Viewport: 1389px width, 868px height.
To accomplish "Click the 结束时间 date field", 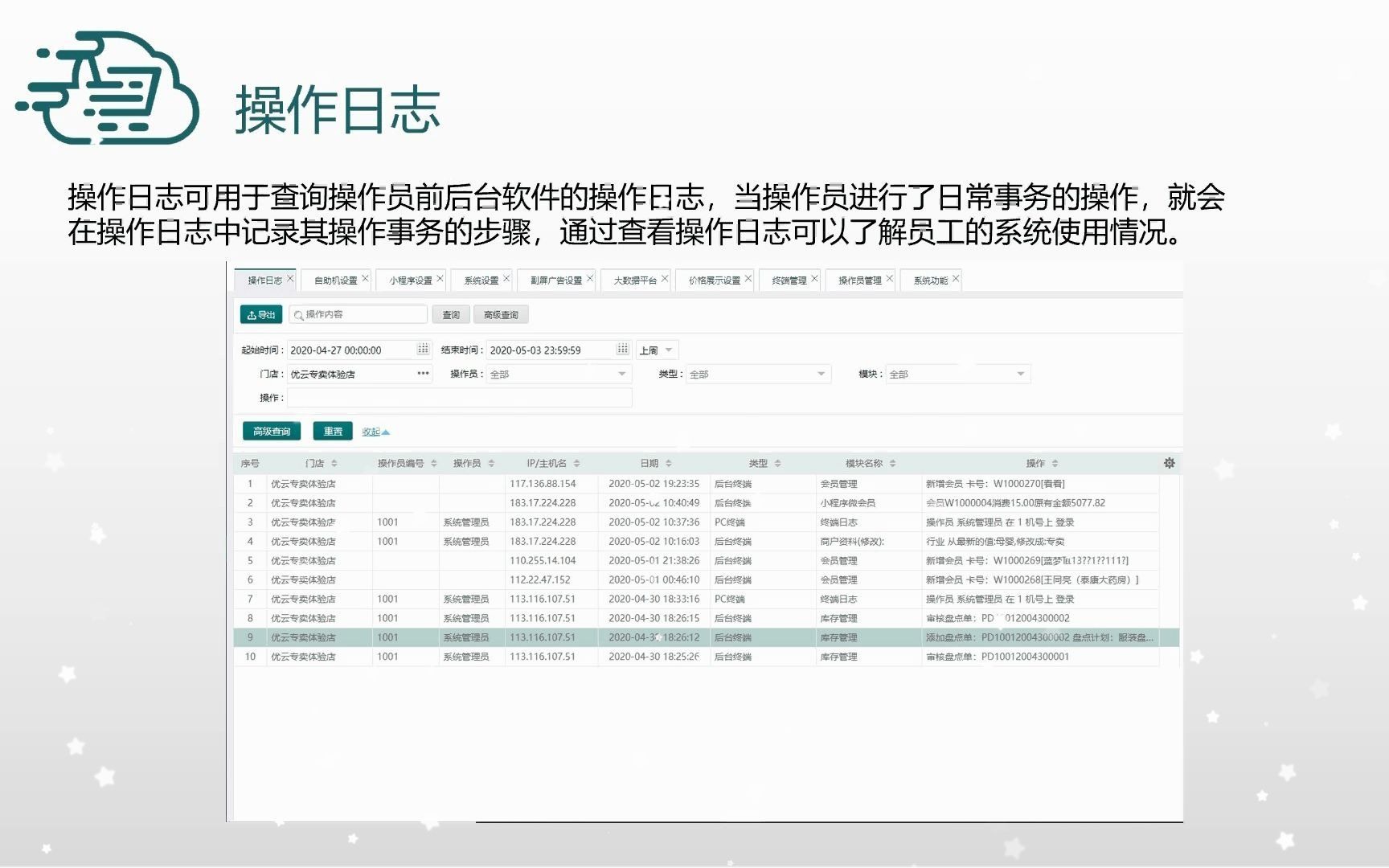I will [559, 350].
